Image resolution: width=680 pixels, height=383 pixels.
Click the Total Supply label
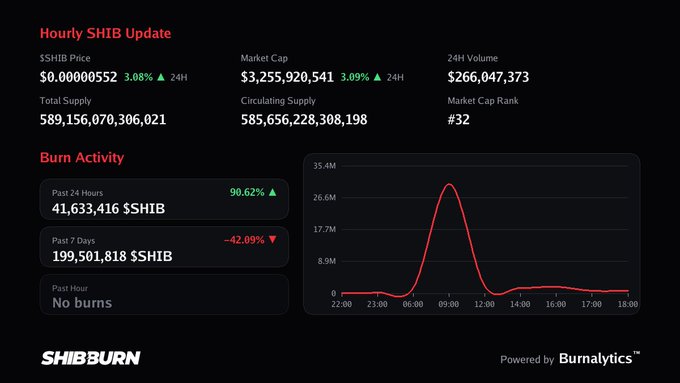coord(65,101)
